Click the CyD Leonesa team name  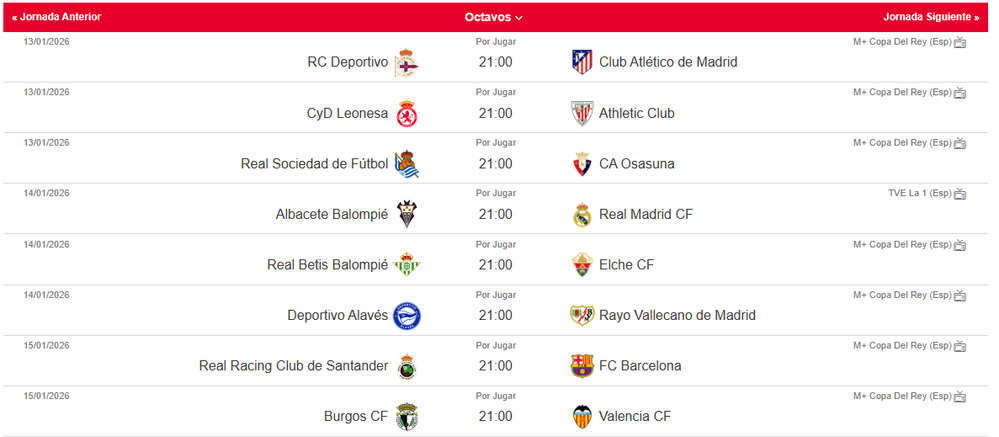347,113
